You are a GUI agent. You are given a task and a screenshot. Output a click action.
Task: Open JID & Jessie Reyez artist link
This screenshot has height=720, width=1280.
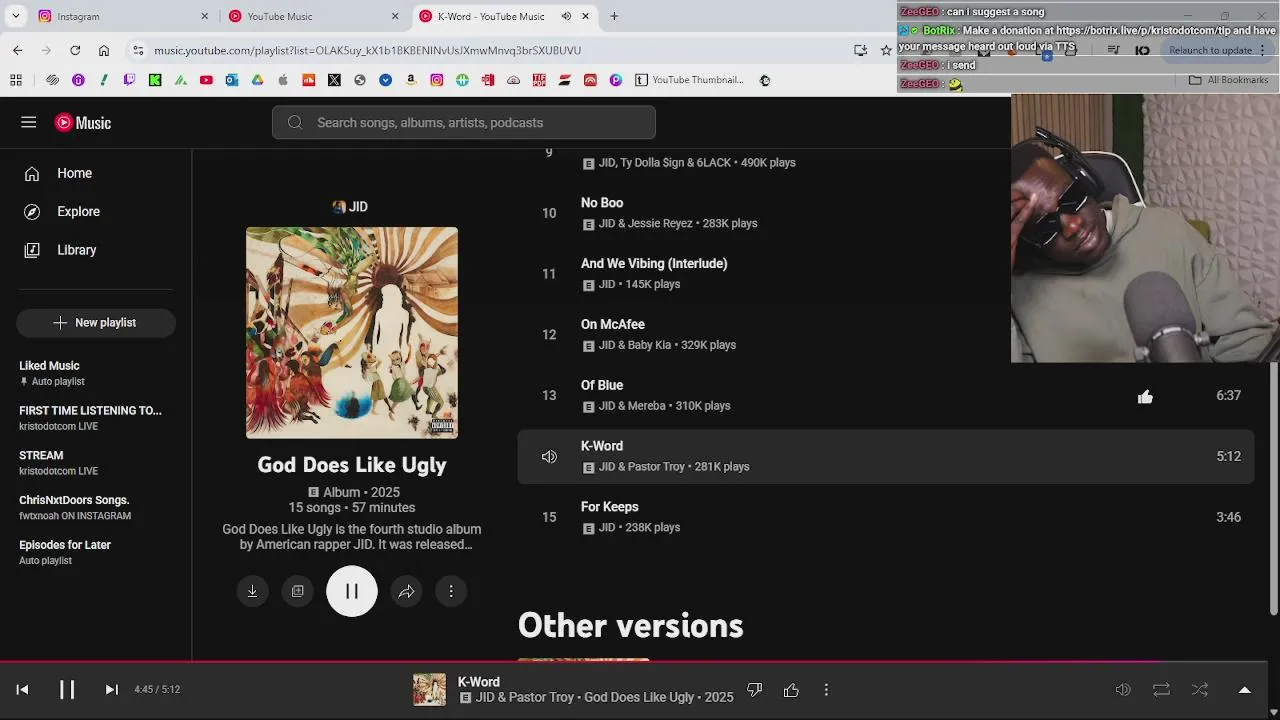646,224
